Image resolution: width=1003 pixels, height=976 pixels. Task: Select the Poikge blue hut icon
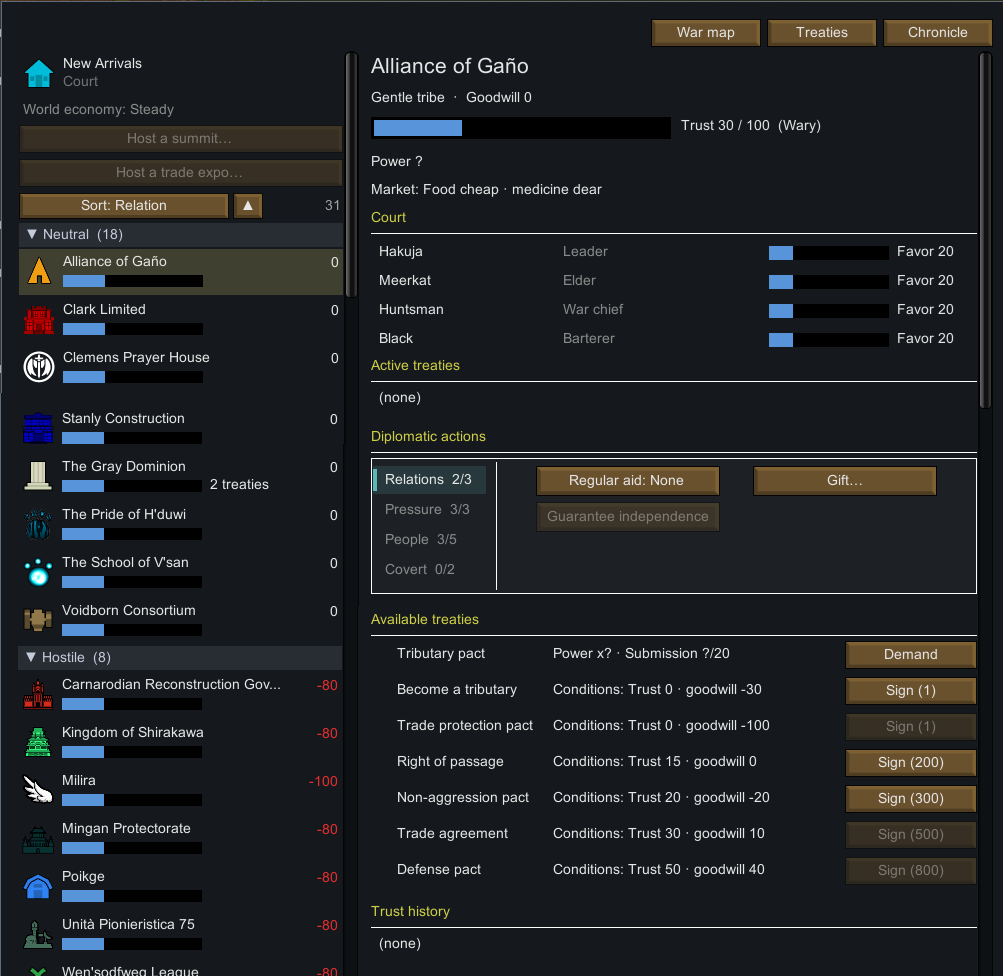(38, 886)
